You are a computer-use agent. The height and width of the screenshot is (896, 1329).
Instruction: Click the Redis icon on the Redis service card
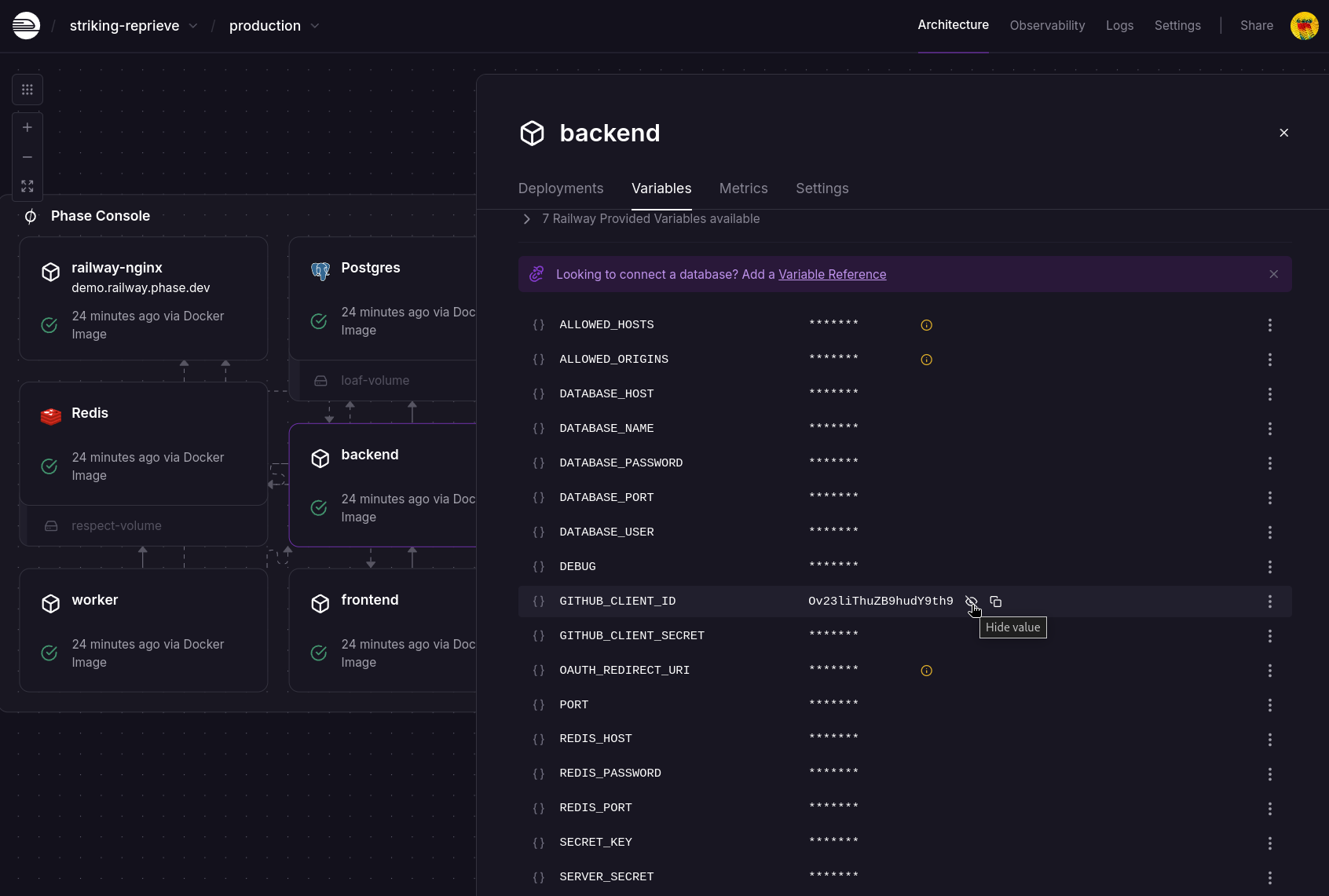(50, 416)
